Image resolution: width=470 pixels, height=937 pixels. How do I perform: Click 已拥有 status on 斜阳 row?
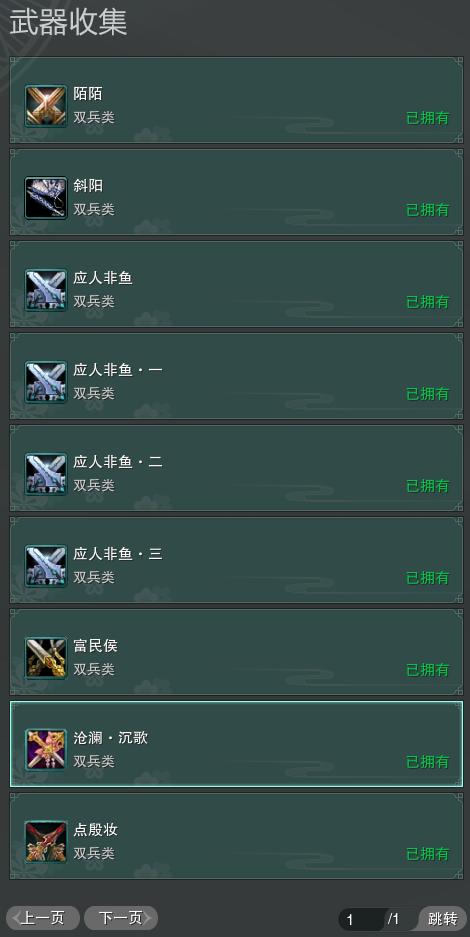pos(428,210)
